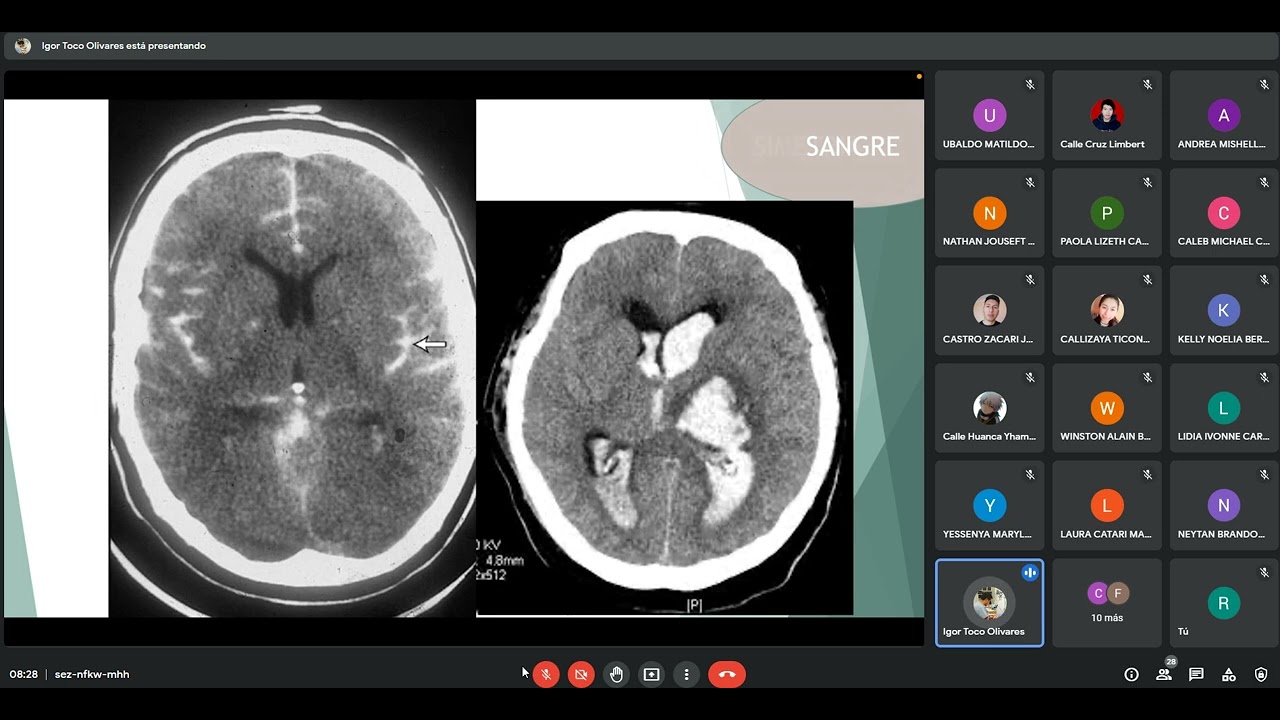Select LIDIA IVONNE participant tile

click(1224, 408)
